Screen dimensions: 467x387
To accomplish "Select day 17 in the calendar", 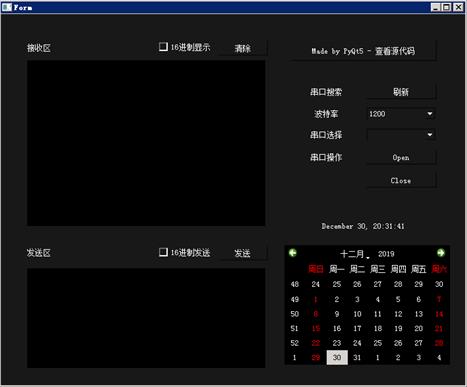I will click(x=357, y=328).
